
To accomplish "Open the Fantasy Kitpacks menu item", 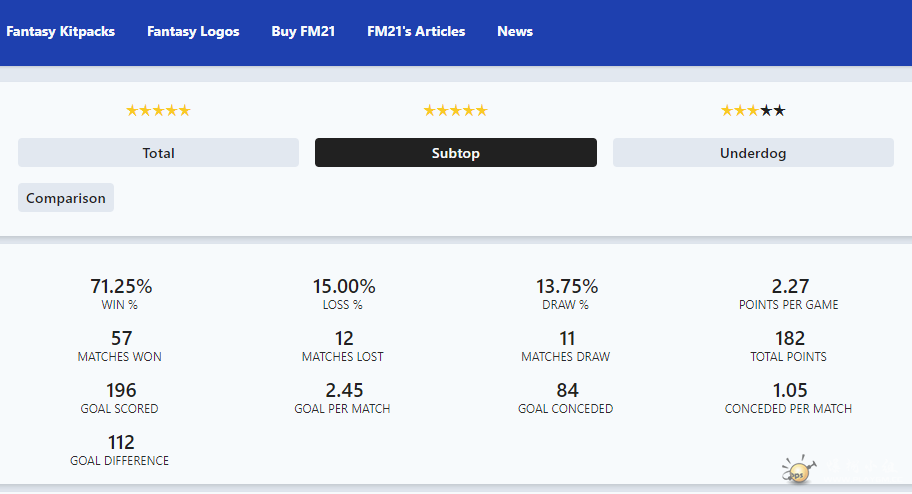I will click(60, 31).
